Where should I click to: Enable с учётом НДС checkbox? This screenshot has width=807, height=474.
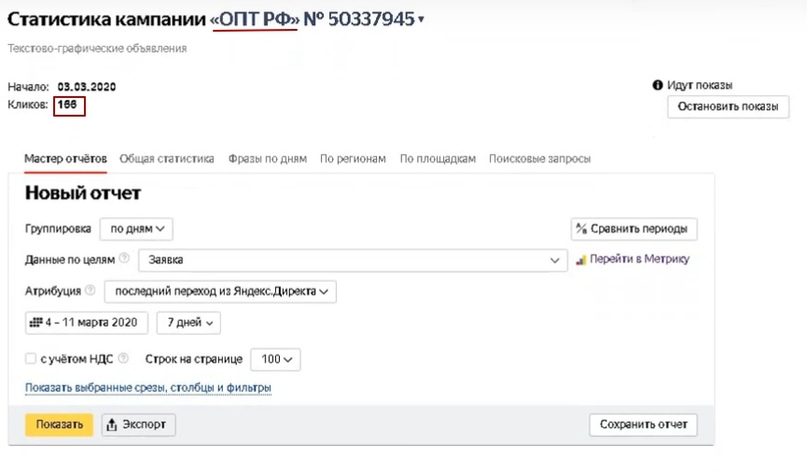pos(31,359)
